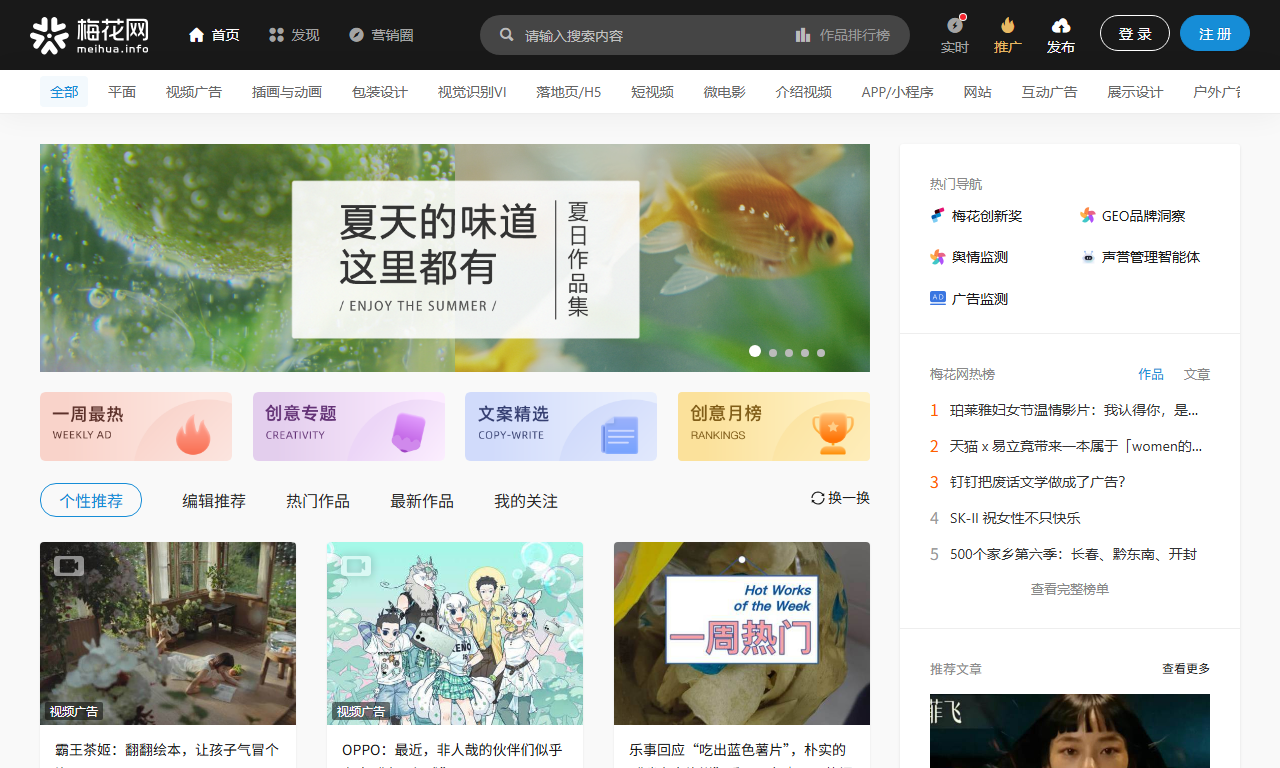Open ranked item SK-II 祝女性不只快乐
Image resolution: width=1280 pixels, height=768 pixels.
[x=1015, y=518]
